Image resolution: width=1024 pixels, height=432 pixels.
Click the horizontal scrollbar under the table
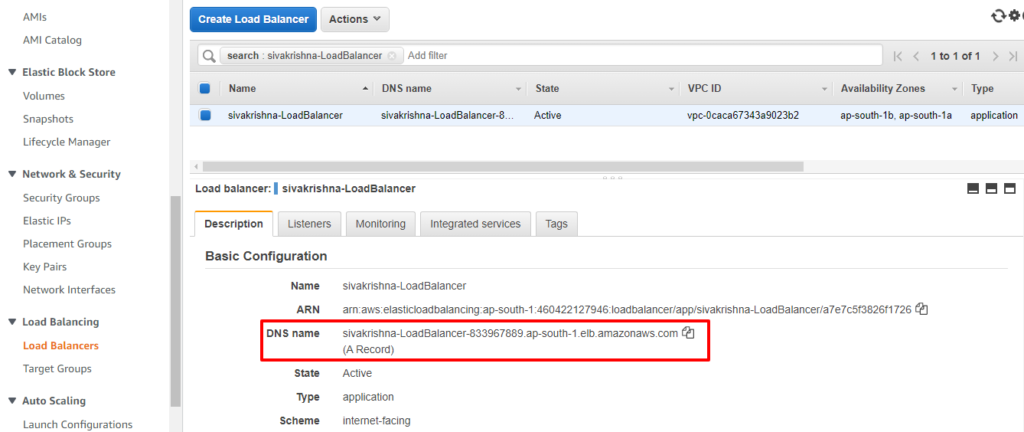[x=503, y=166]
